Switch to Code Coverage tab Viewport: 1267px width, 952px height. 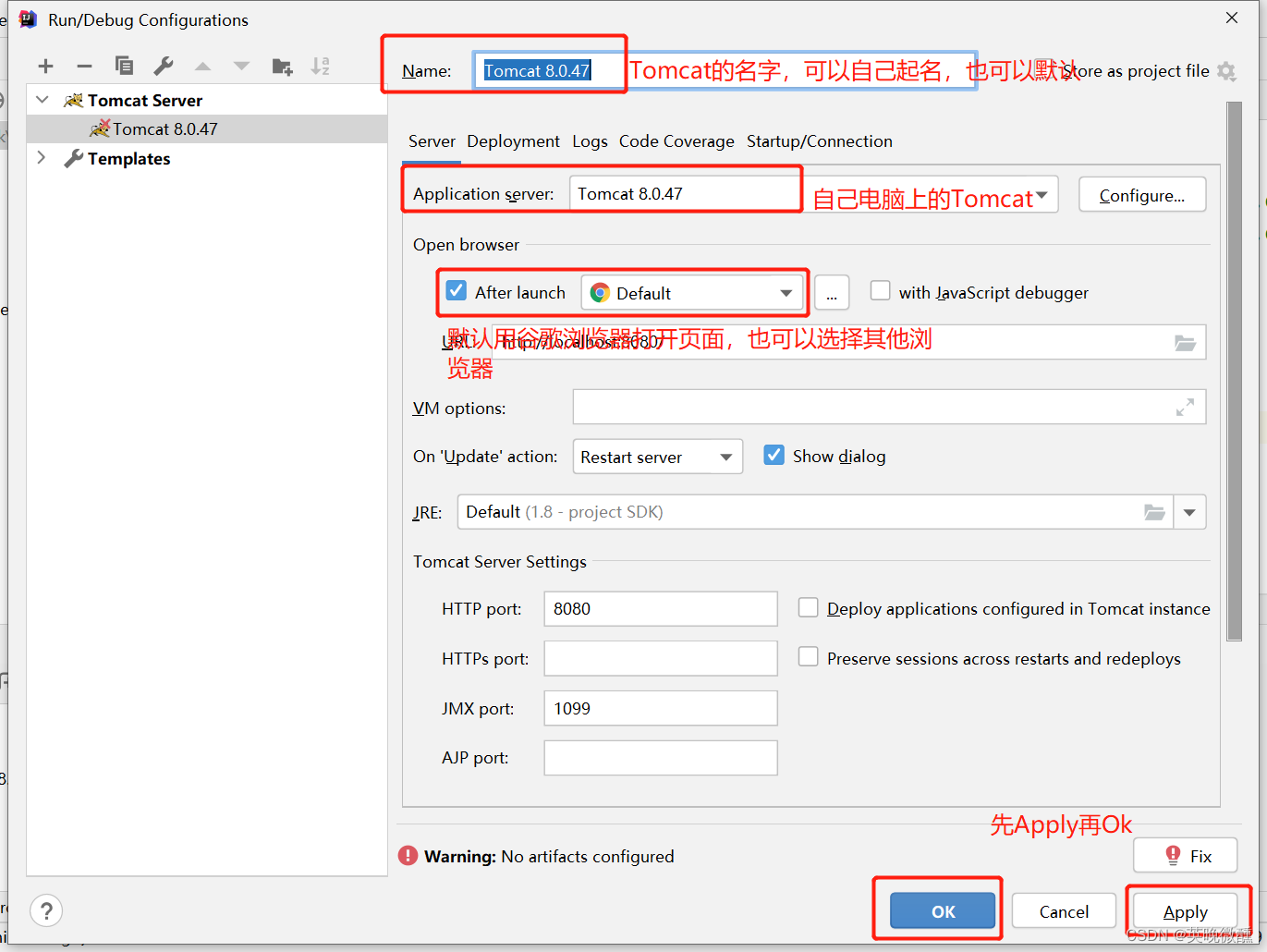click(x=676, y=141)
